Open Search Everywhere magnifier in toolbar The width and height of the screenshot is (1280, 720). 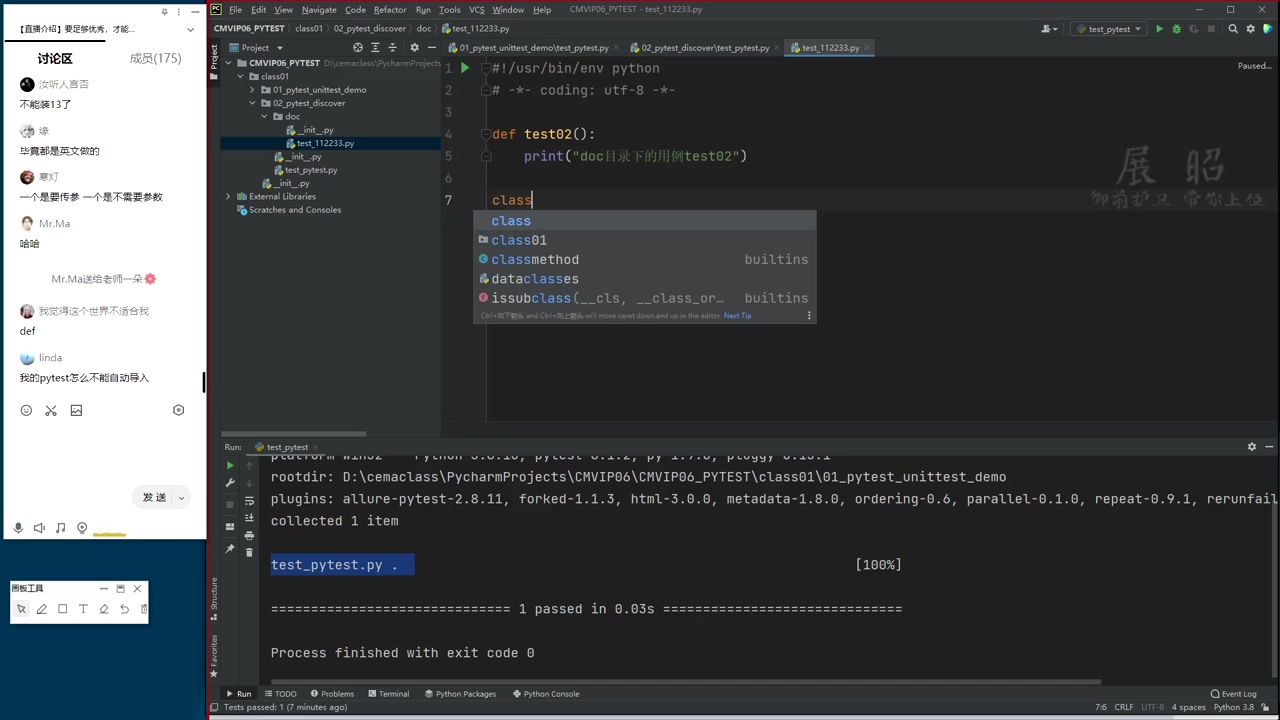coord(1233,29)
